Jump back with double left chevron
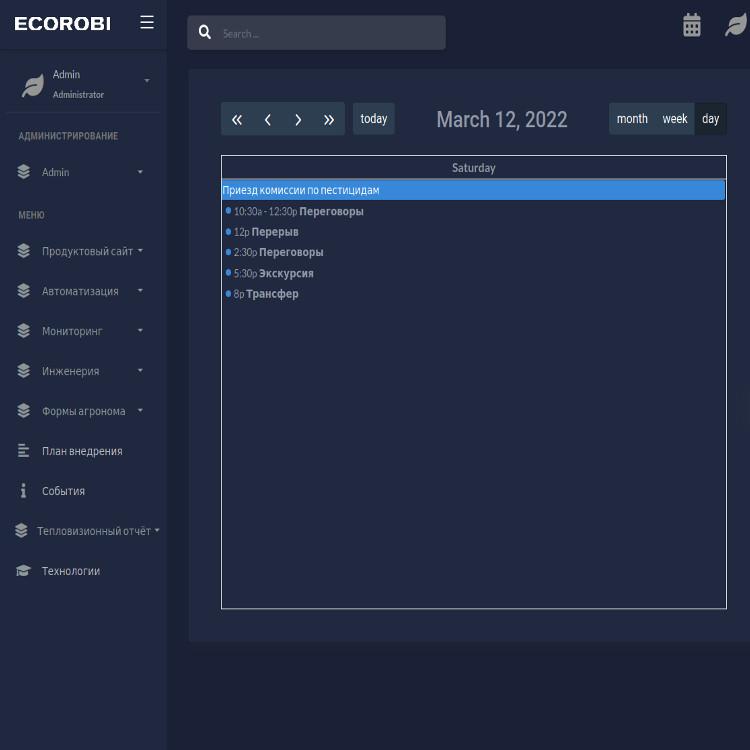 pyautogui.click(x=237, y=119)
